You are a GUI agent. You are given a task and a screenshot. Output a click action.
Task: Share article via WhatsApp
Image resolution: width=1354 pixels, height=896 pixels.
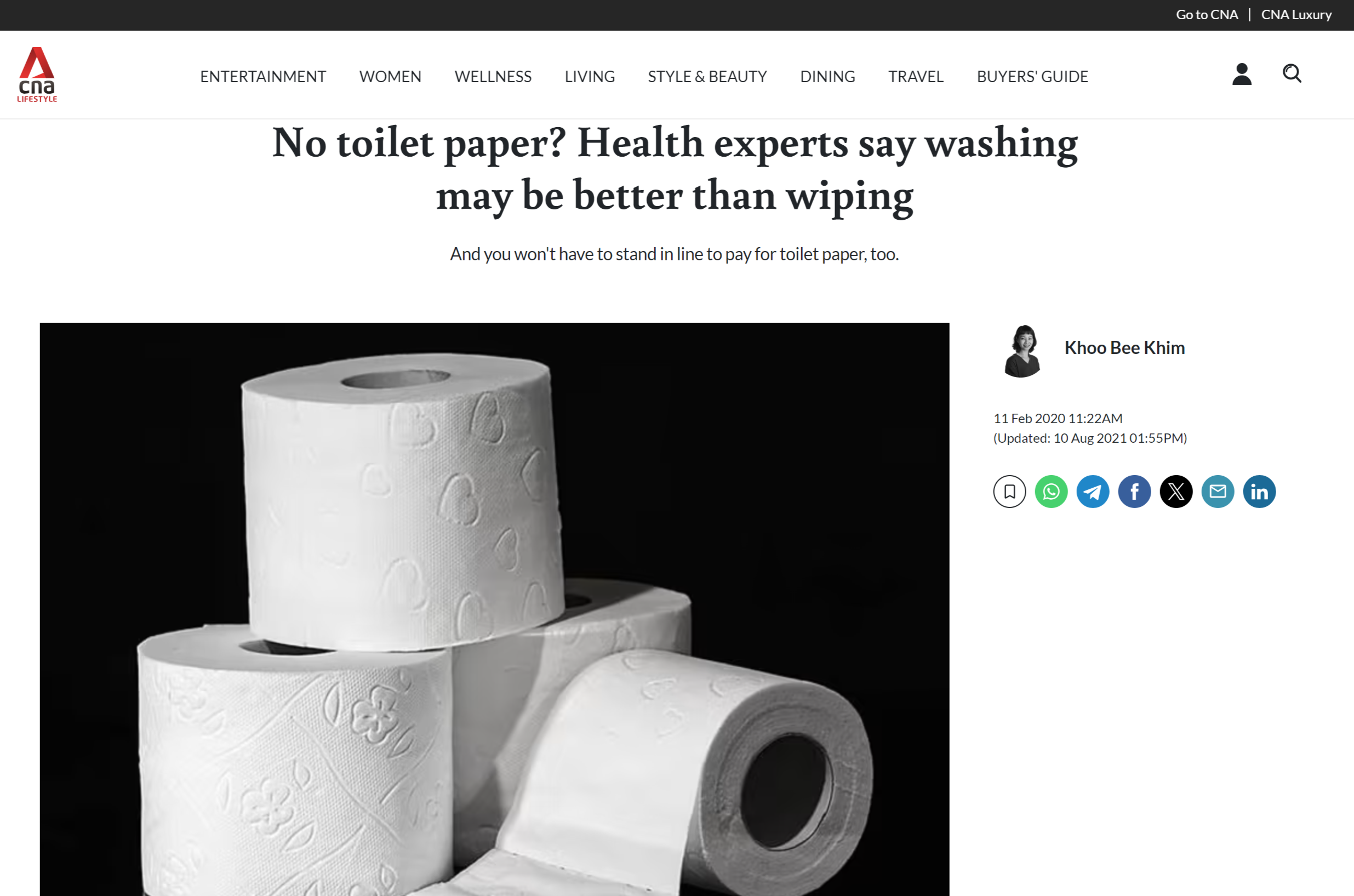[1051, 492]
